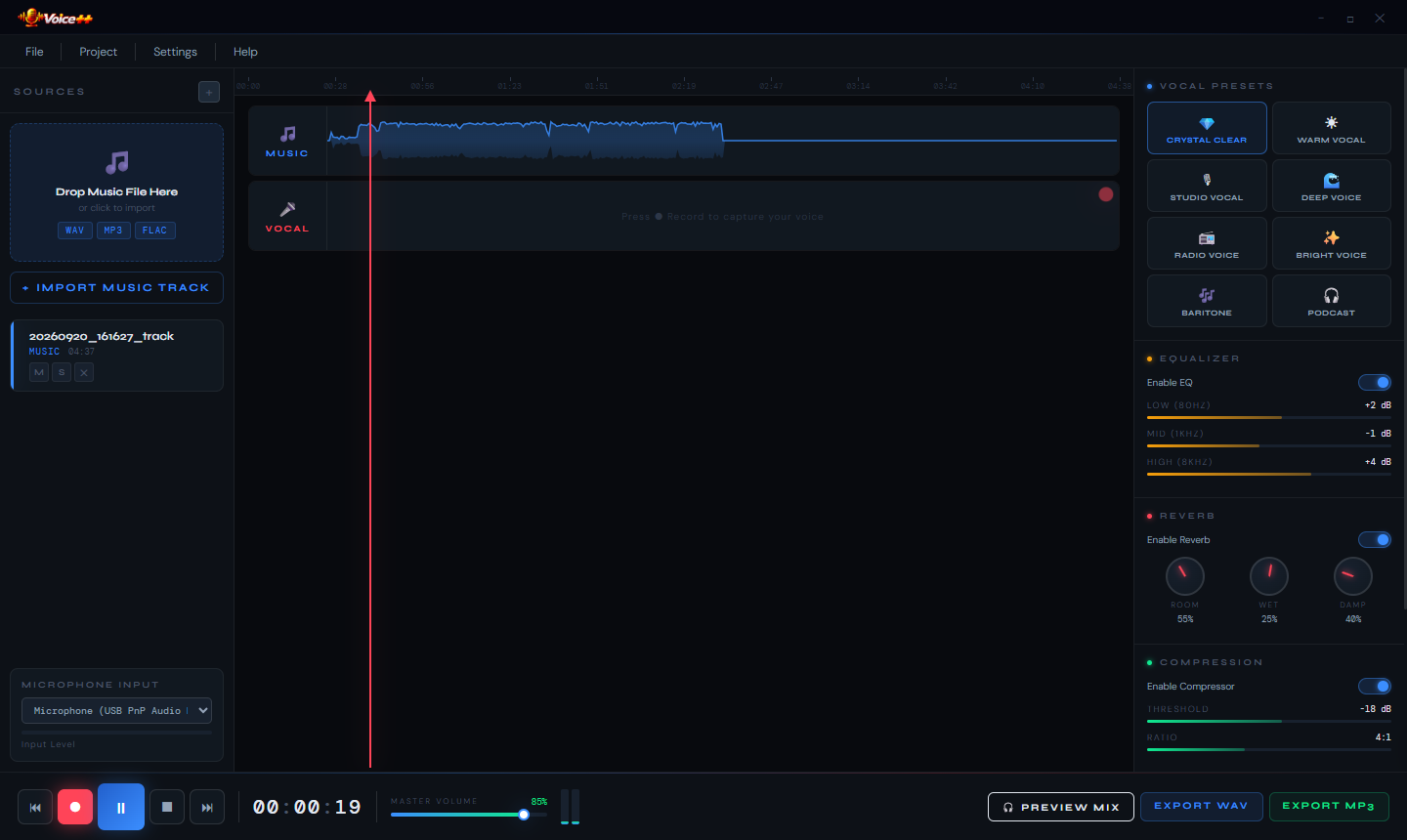Click Export MP3 button
The height and width of the screenshot is (840, 1407).
click(1329, 806)
